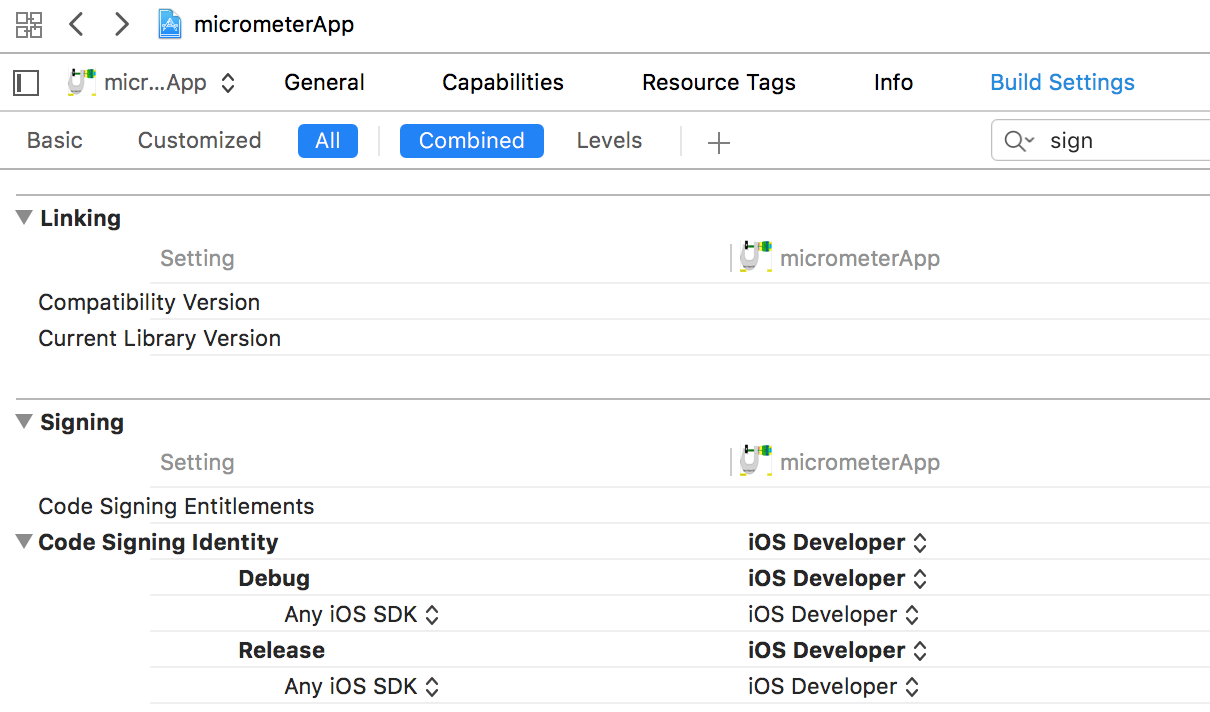Click the search field containing 'sign'
This screenshot has height=712, width=1210.
coord(1120,141)
